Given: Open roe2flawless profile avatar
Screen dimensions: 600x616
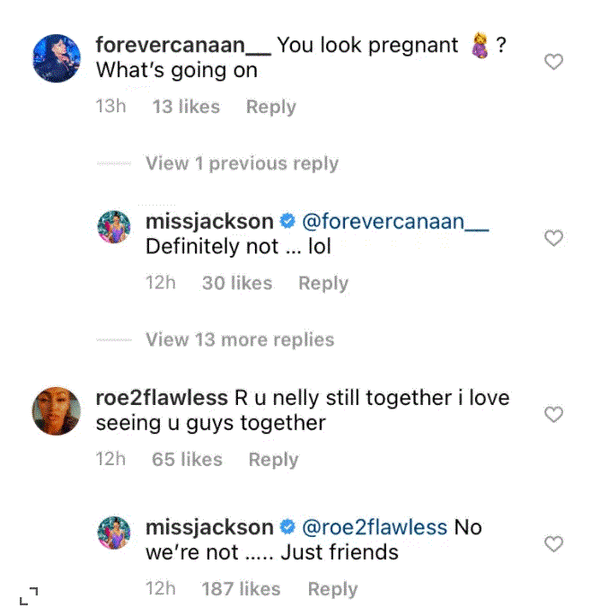Looking at the screenshot, I should click(57, 411).
